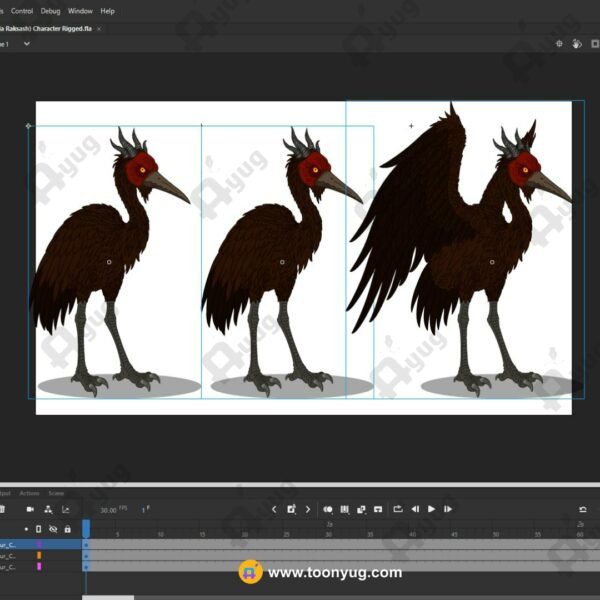The image size is (600, 600).
Task: Toggle show all layers as outlines
Action: 39,529
